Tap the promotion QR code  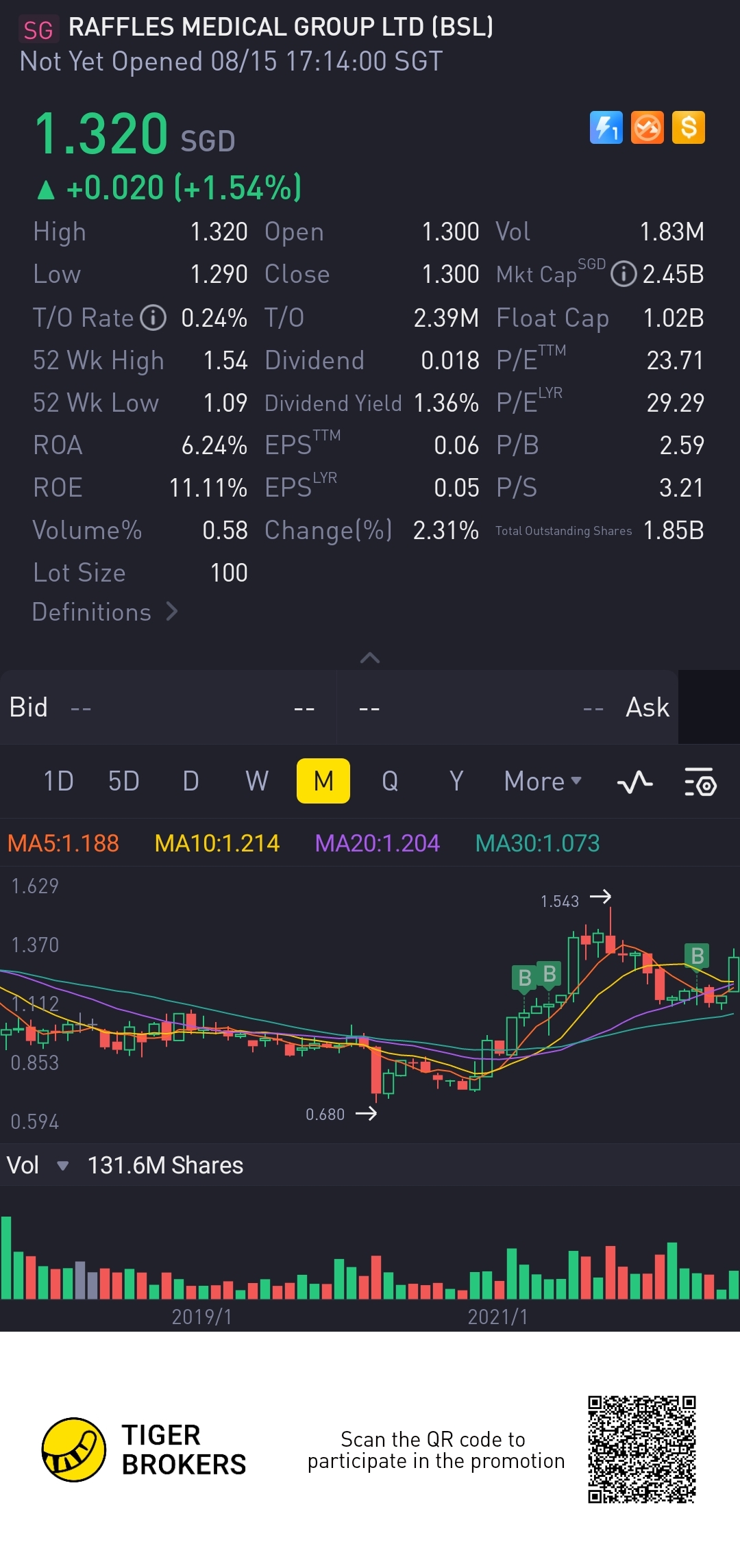642,1449
